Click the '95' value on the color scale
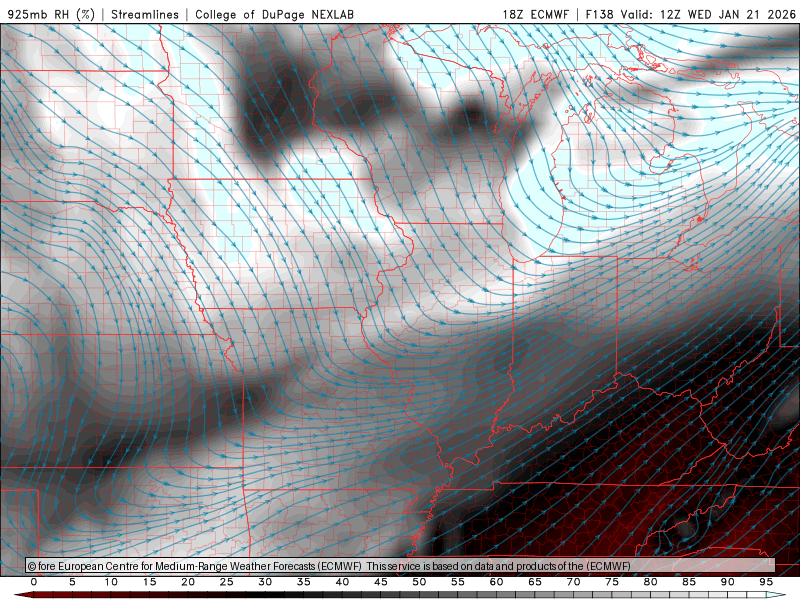 [766, 582]
